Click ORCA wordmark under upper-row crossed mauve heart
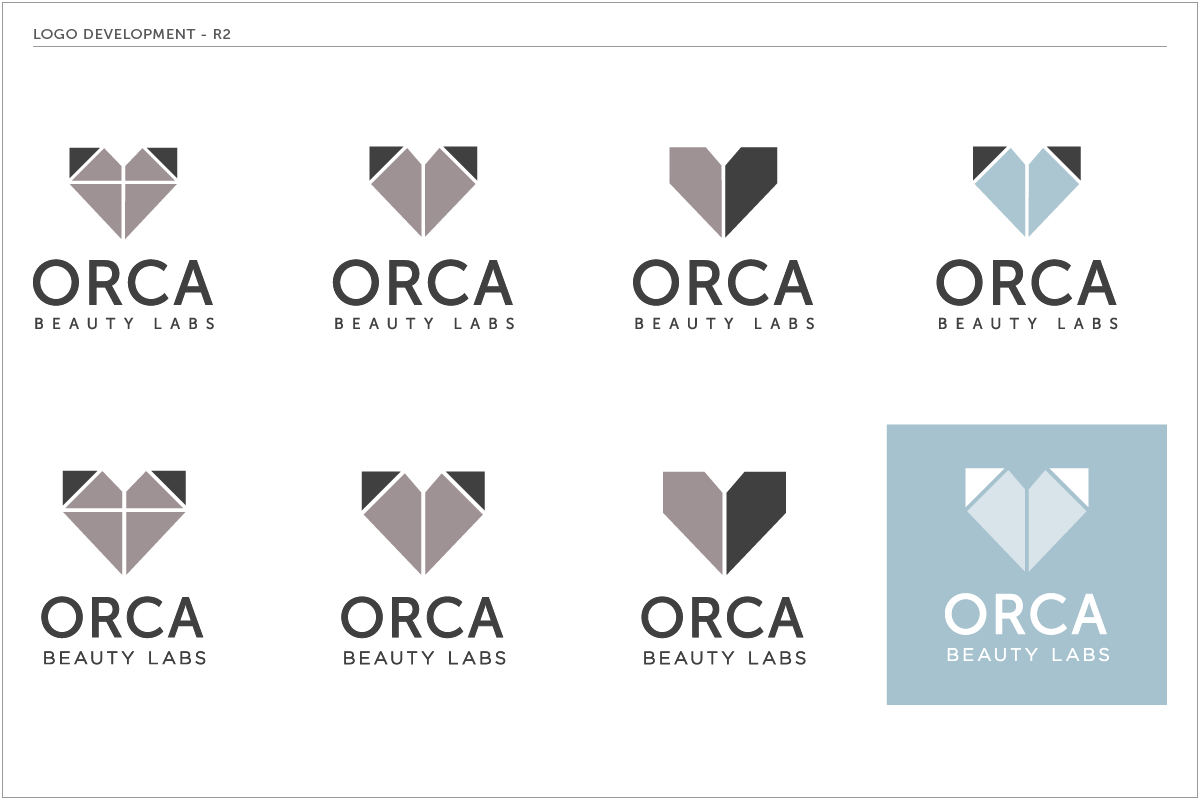 123,282
